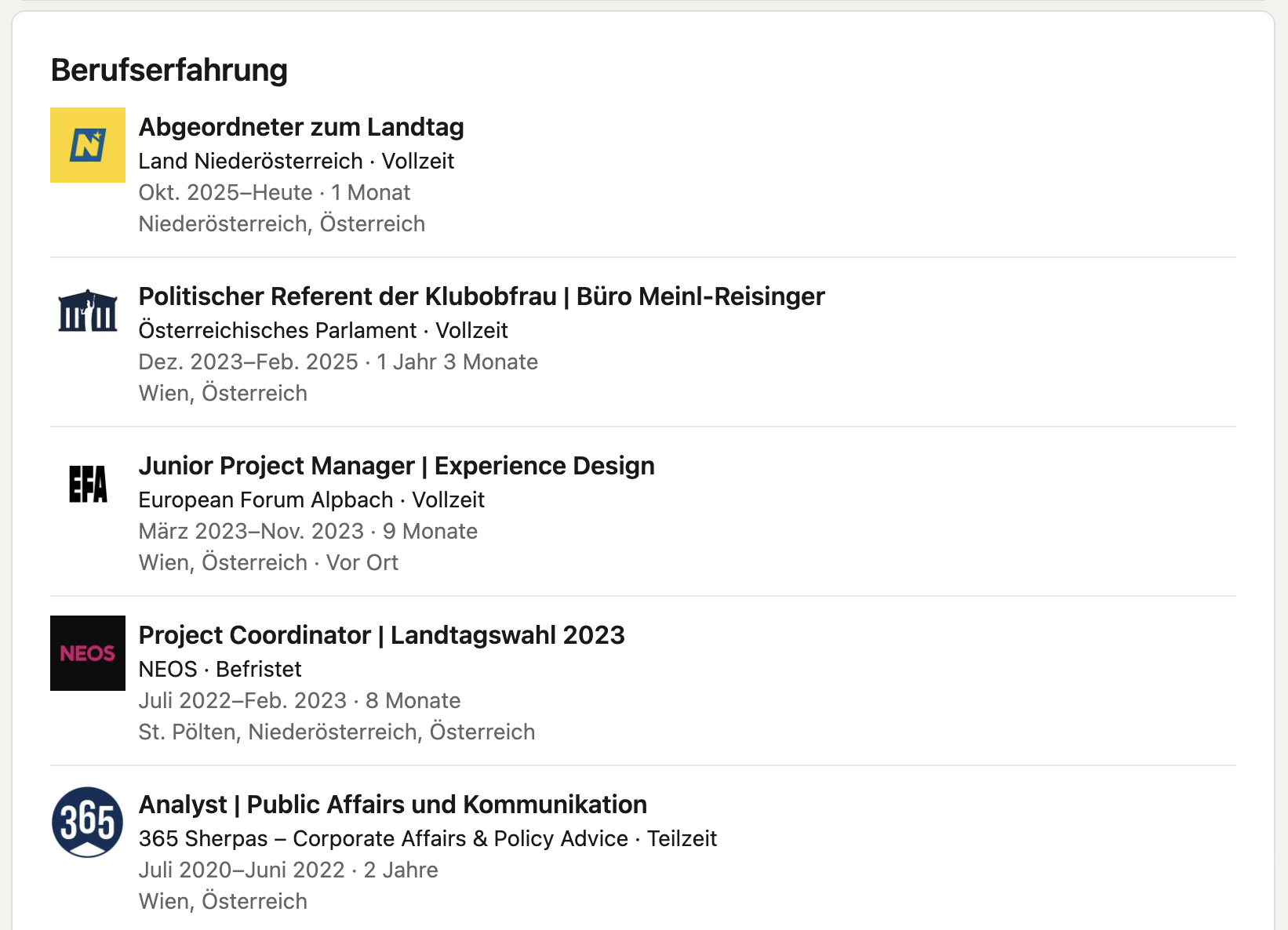
Task: Open the Österreichisches Parlament building logo
Action: (88, 311)
